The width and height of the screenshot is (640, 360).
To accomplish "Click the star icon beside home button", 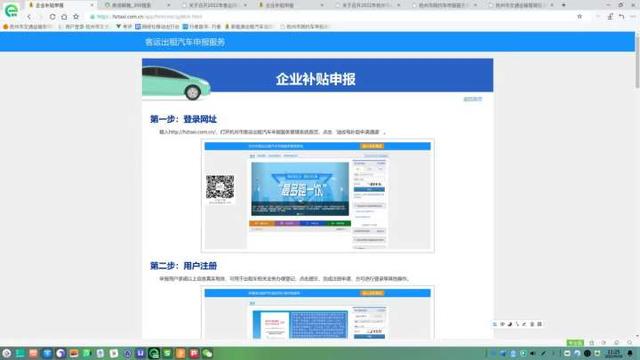I will pyautogui.click(x=76, y=17).
